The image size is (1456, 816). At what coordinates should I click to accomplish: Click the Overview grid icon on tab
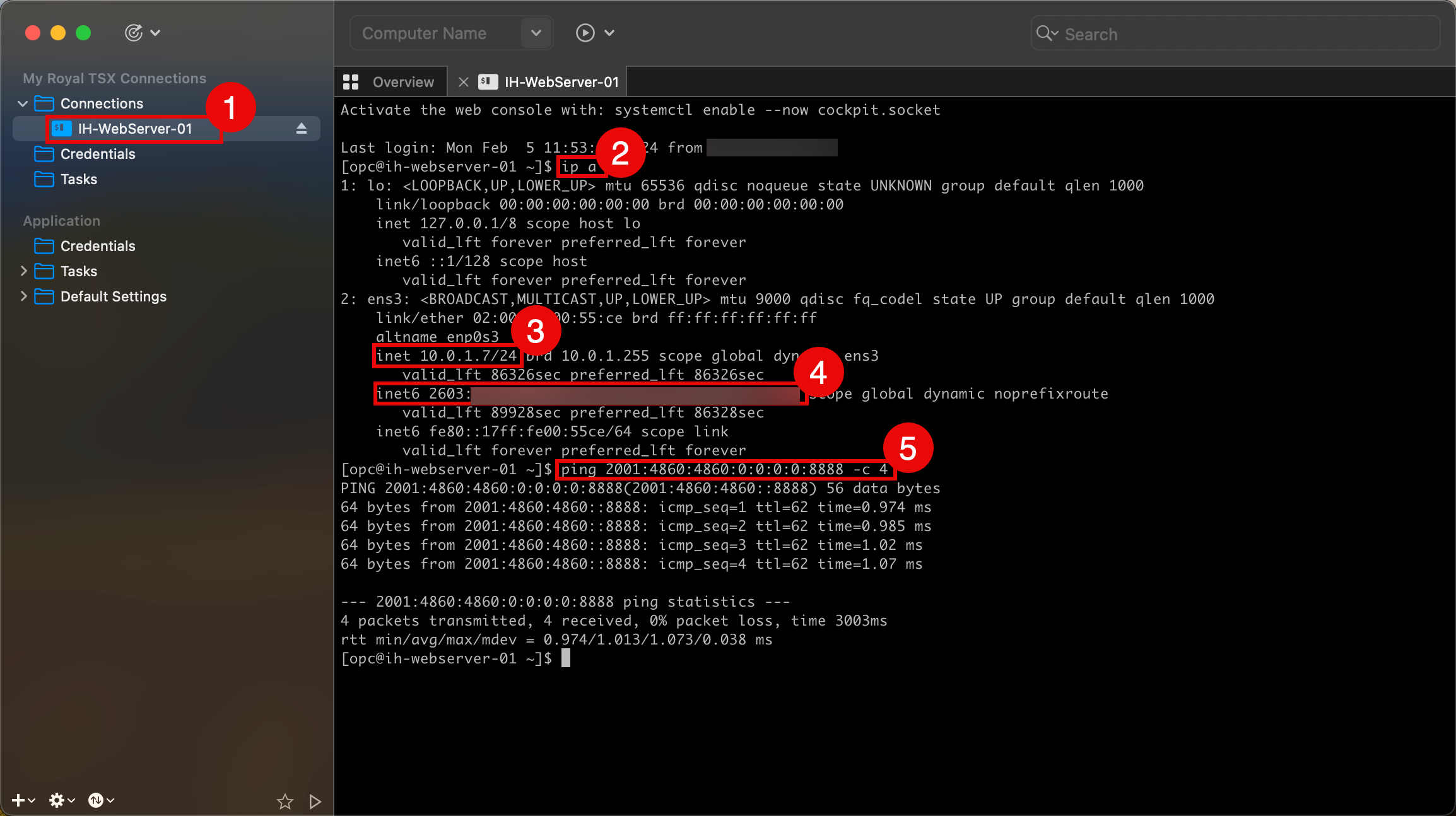[351, 82]
